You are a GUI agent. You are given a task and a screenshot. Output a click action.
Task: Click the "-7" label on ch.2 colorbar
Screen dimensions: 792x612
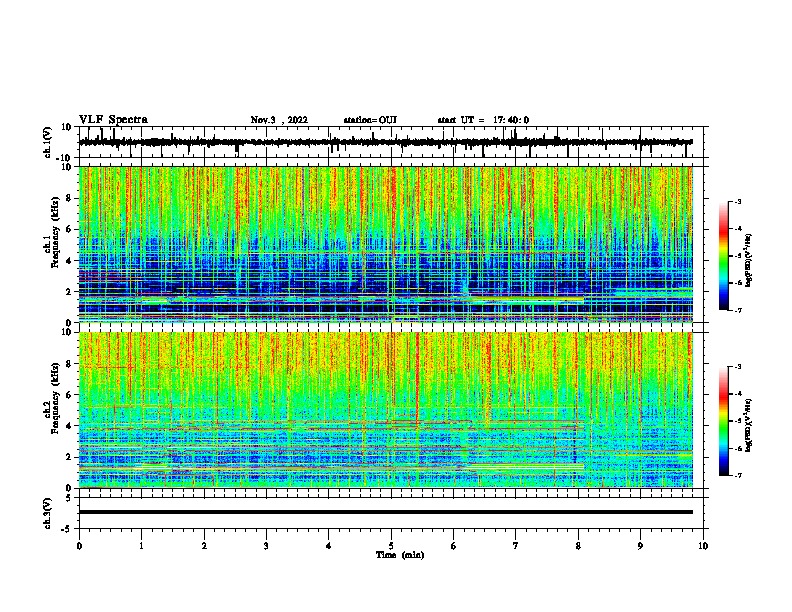[738, 475]
